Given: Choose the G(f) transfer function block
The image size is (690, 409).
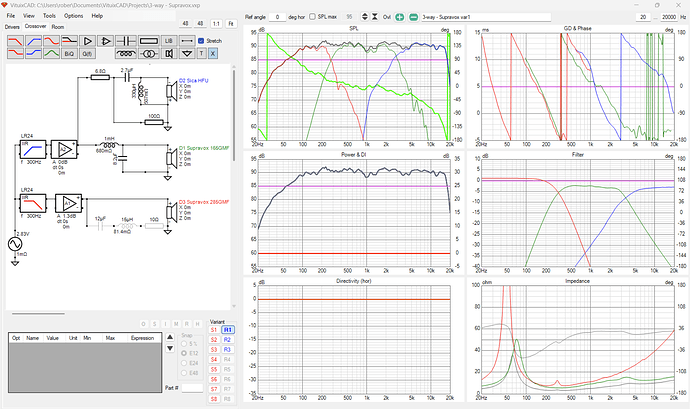Looking at the screenshot, I should click(87, 54).
